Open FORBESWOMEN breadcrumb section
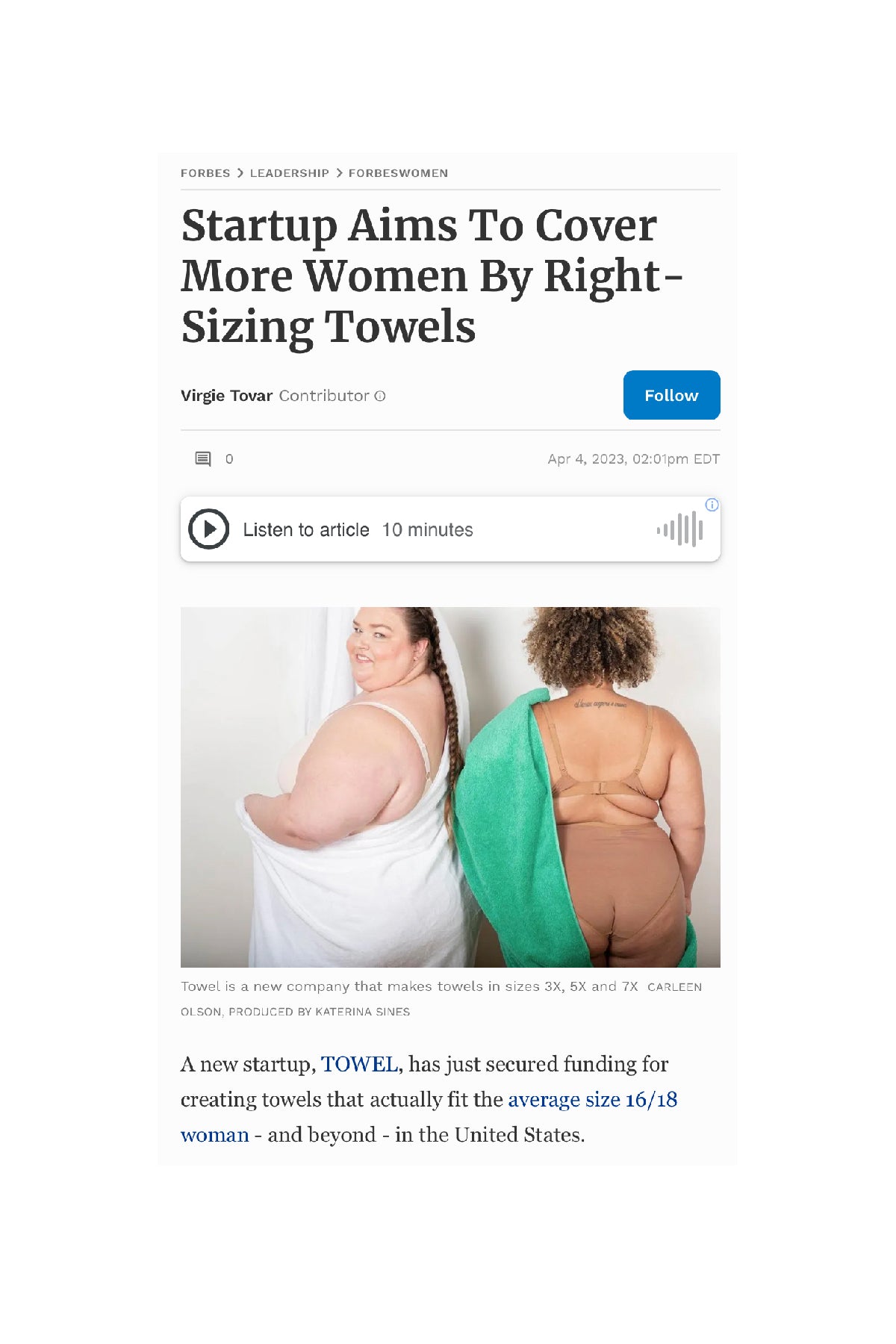Image resolution: width=896 pixels, height=1344 pixels. point(398,173)
